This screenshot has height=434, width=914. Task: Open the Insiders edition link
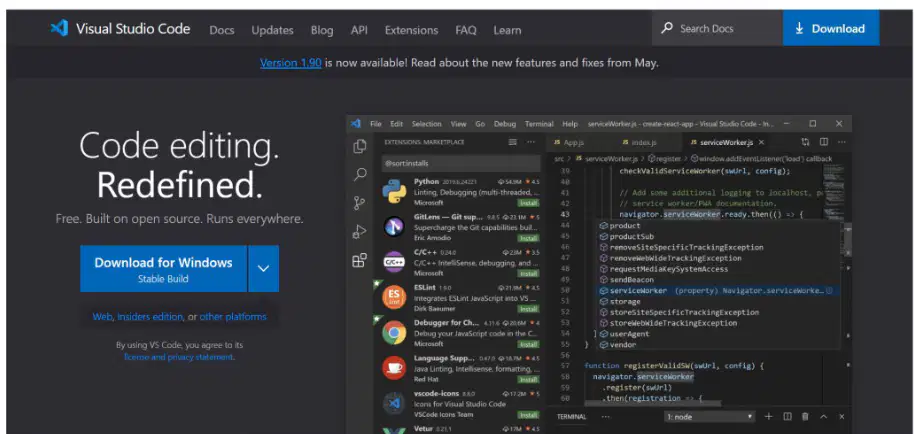tap(150, 317)
